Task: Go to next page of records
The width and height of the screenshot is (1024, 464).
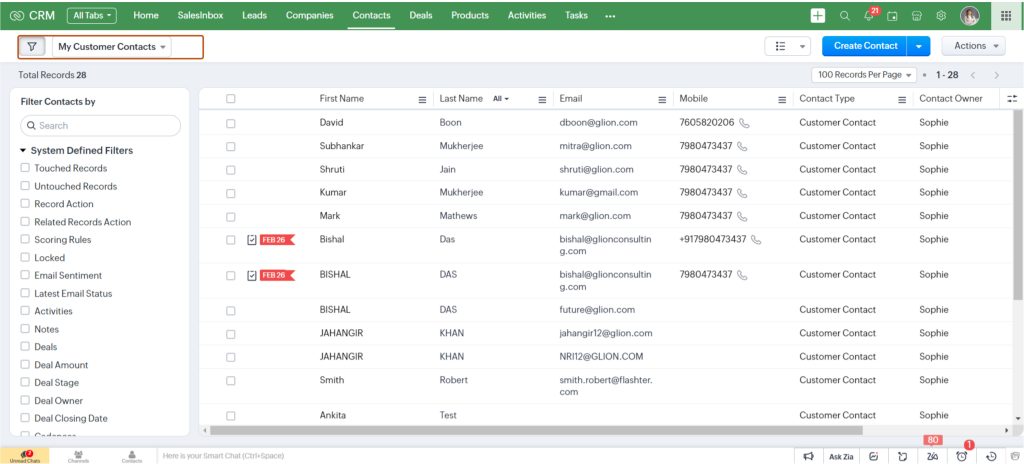Action: [x=996, y=76]
